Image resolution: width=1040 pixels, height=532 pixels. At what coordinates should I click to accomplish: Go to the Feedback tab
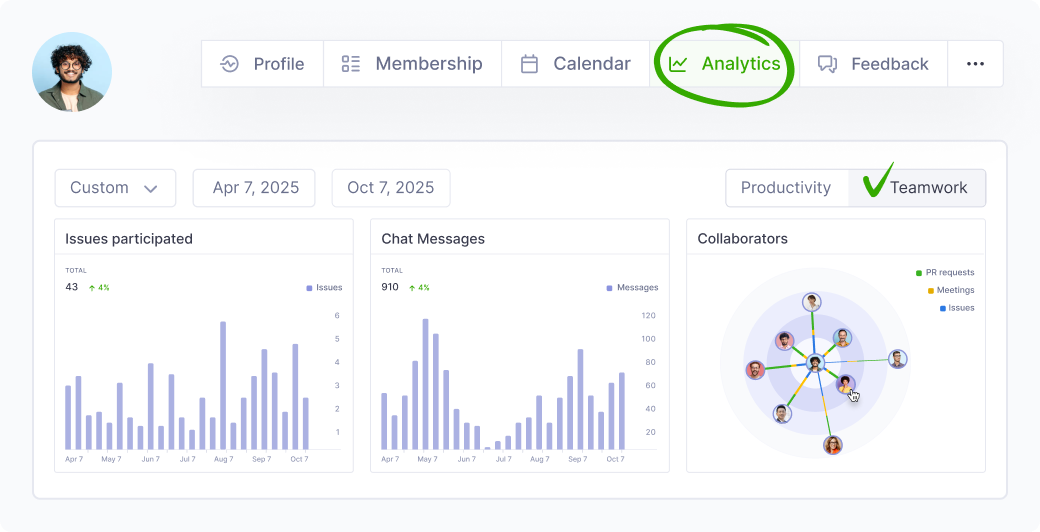[889, 64]
